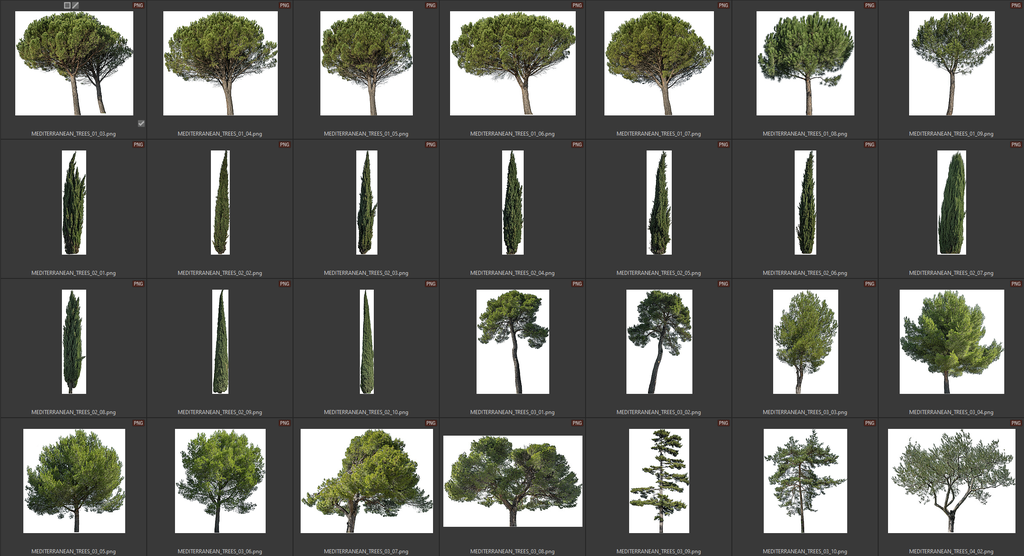Click the filename label MEDITERRANEAN_TREES_01_06.png
The height and width of the screenshot is (556, 1024).
512,133
